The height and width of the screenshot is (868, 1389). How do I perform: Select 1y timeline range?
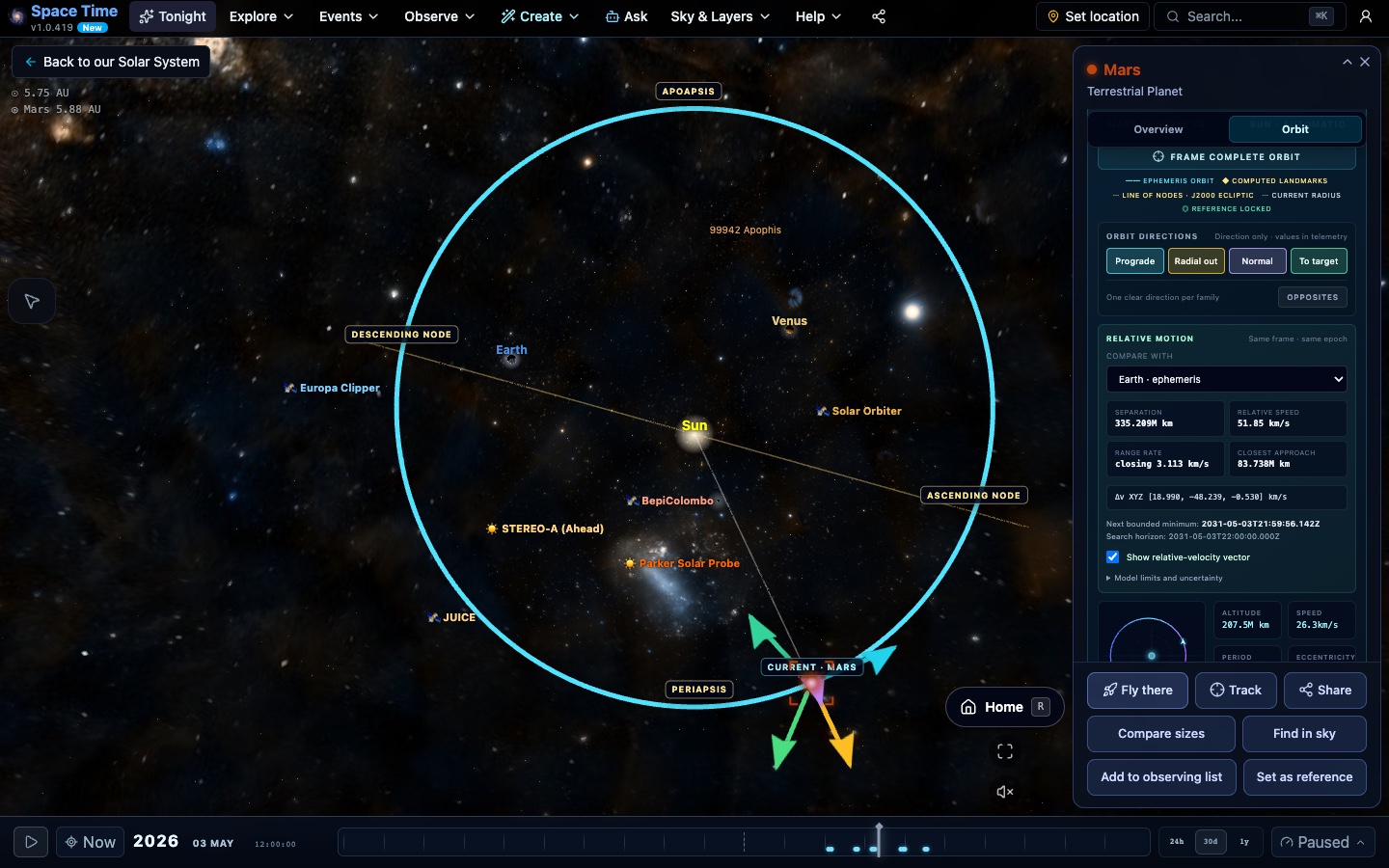pos(1244,842)
